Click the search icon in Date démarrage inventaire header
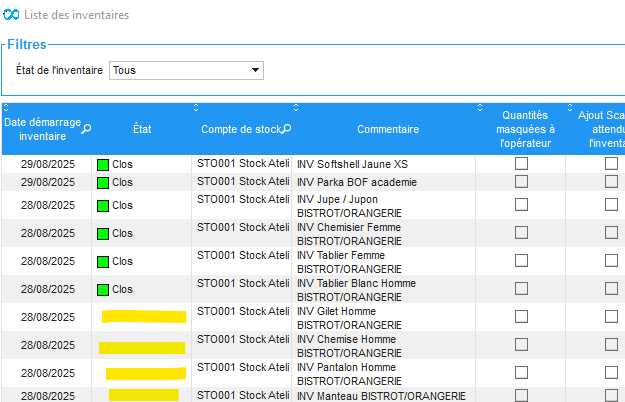The image size is (625, 402). [87, 128]
